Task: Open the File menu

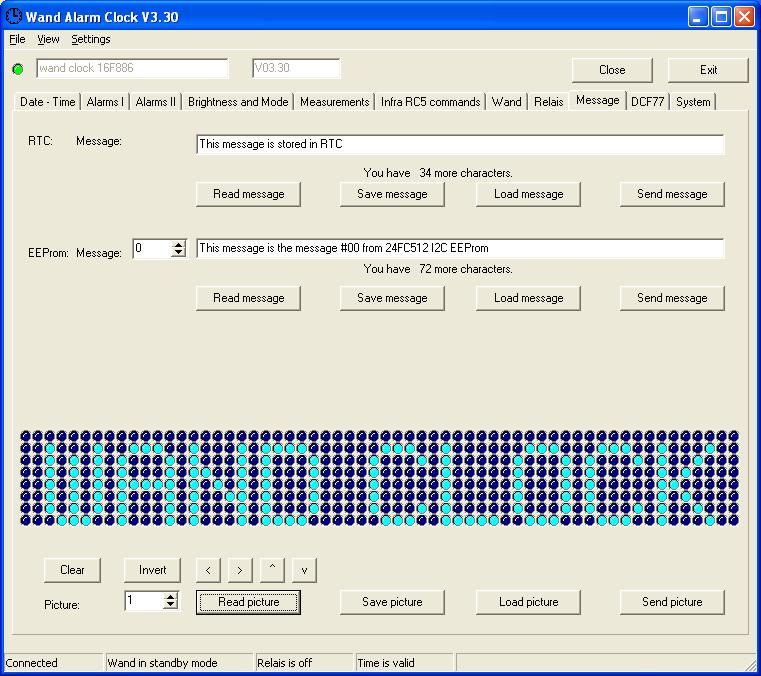Action: pyautogui.click(x=17, y=39)
